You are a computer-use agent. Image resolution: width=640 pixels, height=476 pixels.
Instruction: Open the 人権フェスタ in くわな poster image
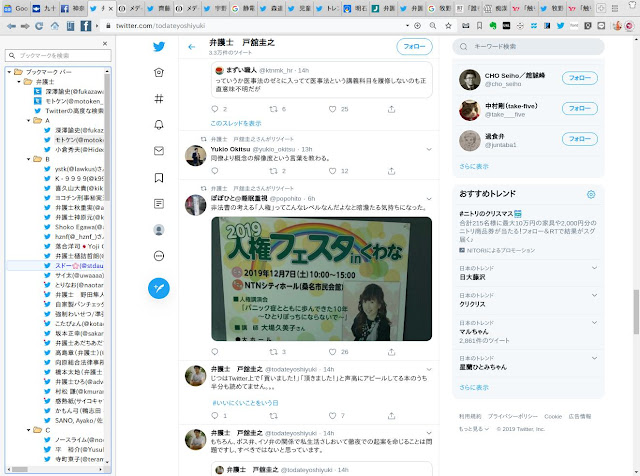tap(322, 279)
